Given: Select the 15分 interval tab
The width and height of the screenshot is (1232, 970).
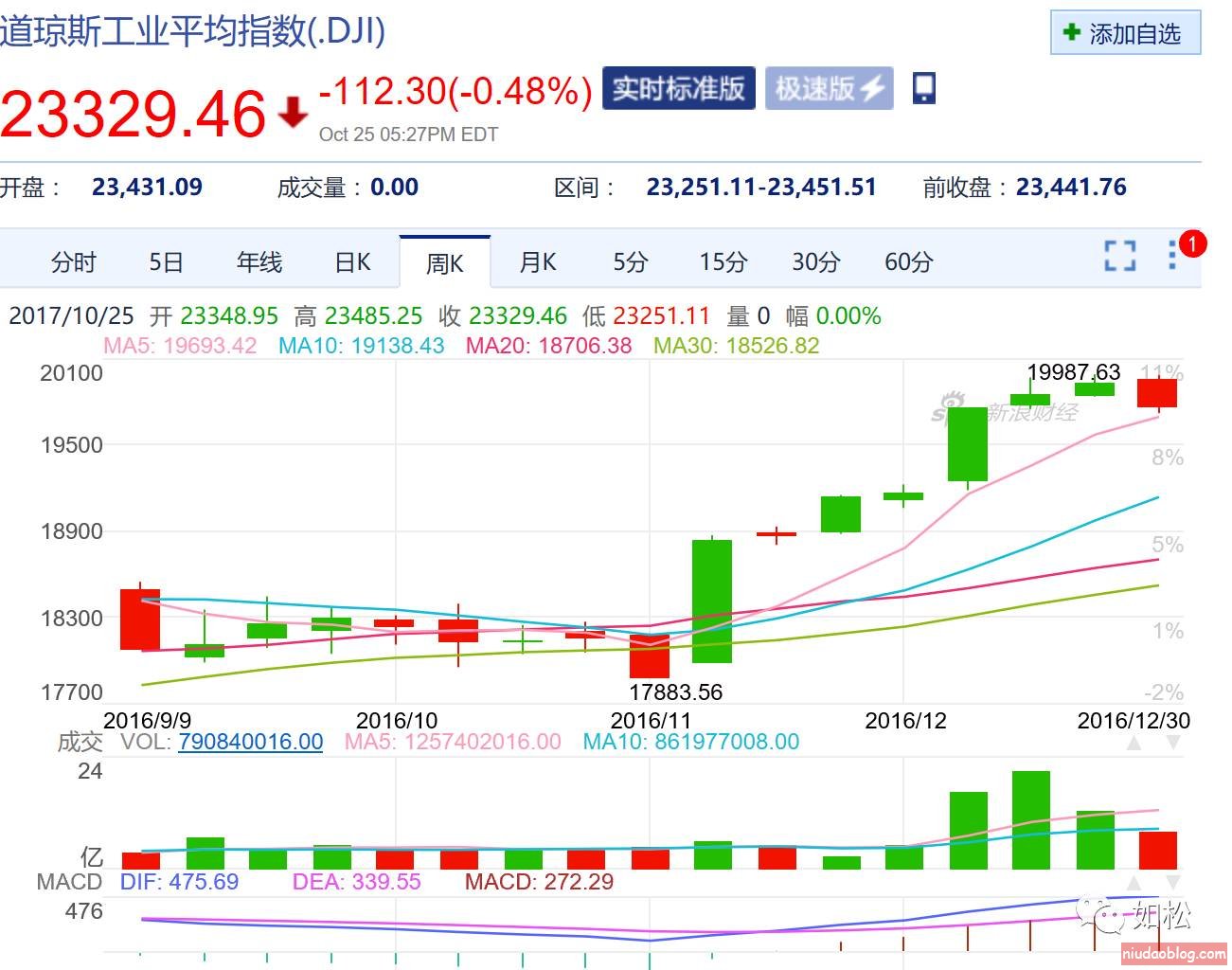Looking at the screenshot, I should (723, 261).
